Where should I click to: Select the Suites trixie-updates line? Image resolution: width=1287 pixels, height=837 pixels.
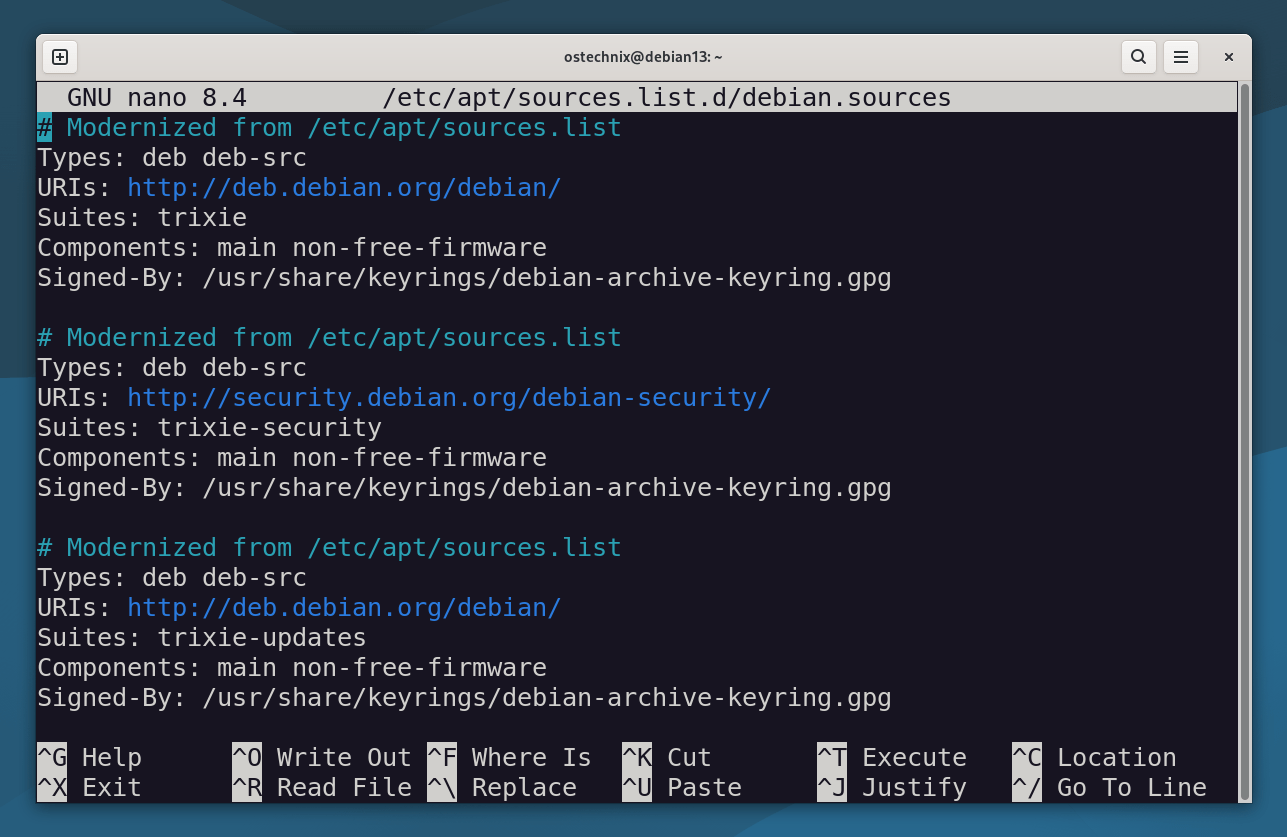tap(200, 637)
